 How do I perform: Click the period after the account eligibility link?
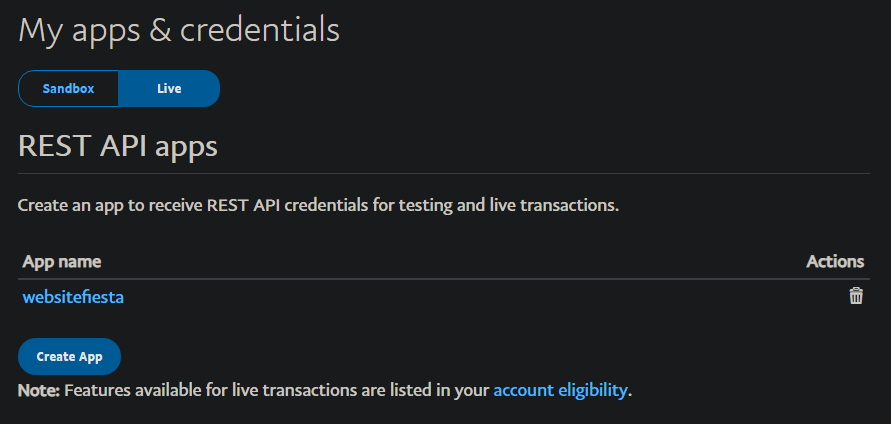[630, 392]
